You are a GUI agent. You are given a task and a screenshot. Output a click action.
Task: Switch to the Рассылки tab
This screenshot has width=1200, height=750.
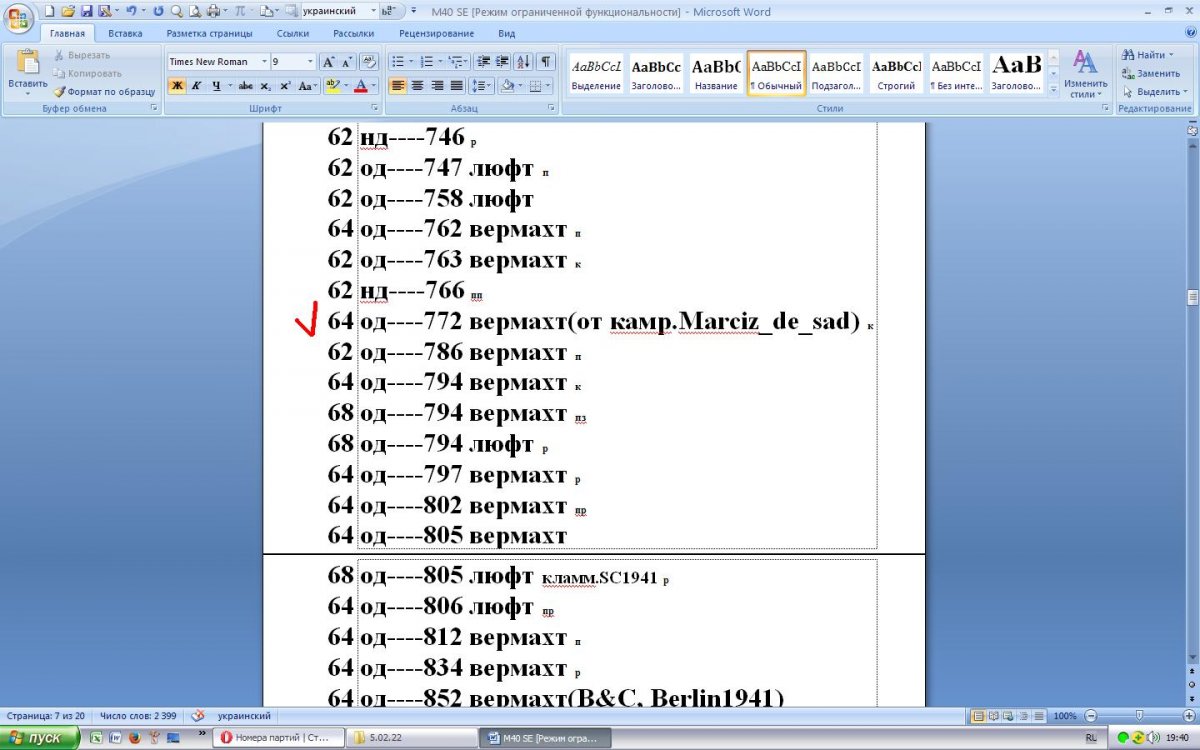click(x=354, y=33)
